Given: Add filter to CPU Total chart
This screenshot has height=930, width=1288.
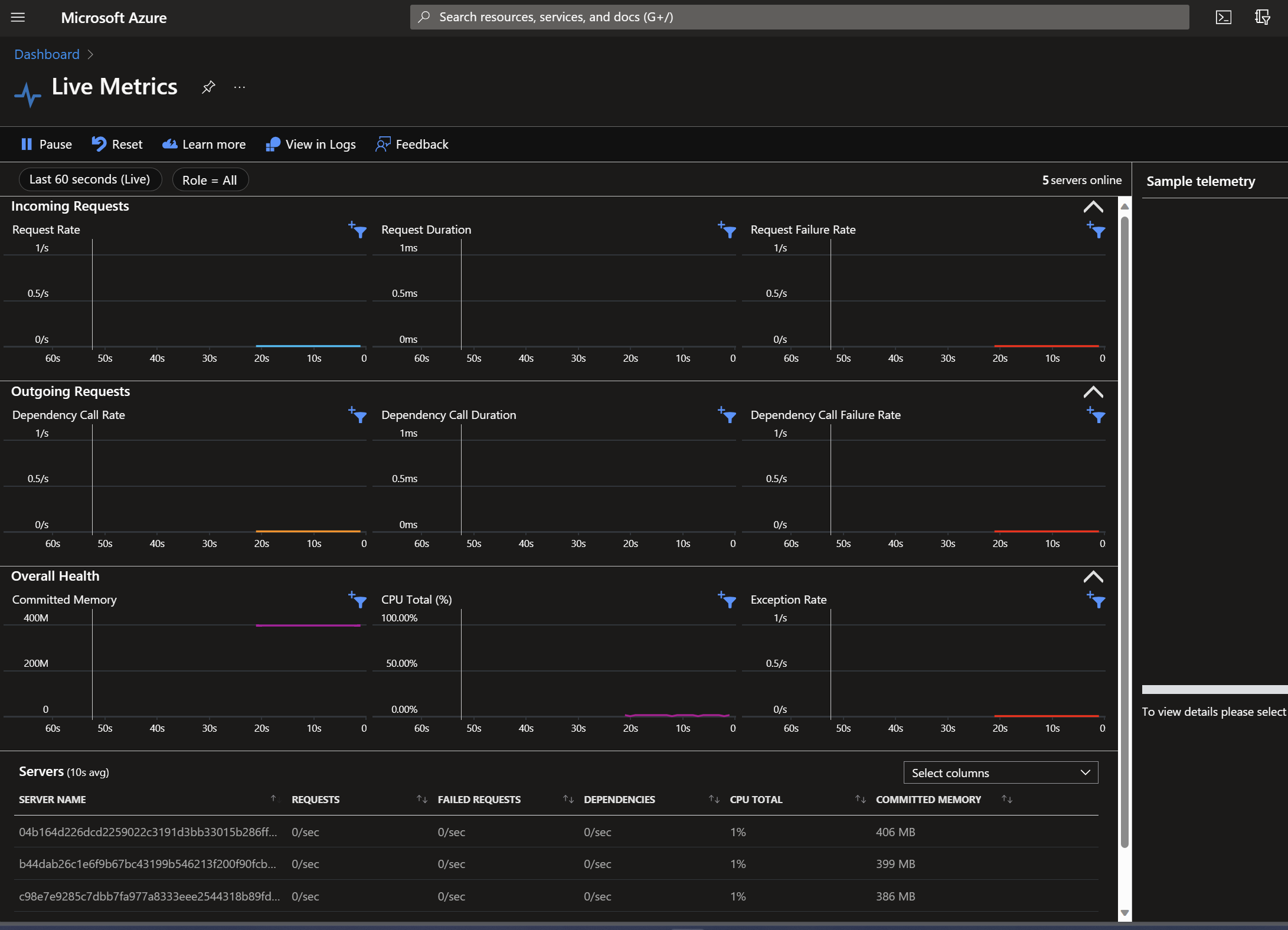Looking at the screenshot, I should point(727,600).
